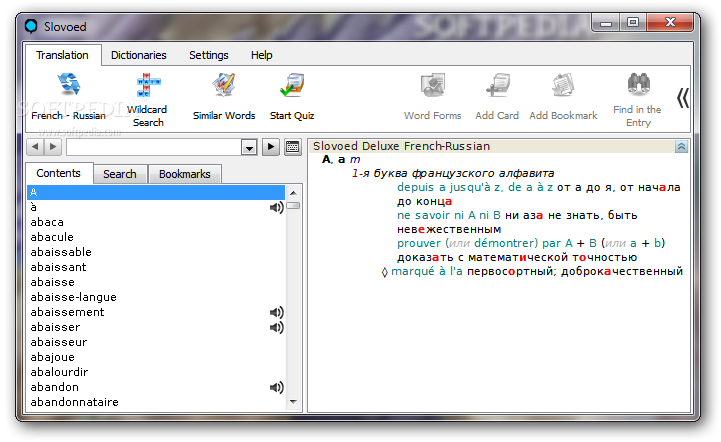Play pronunciation for abandon

coord(276,387)
